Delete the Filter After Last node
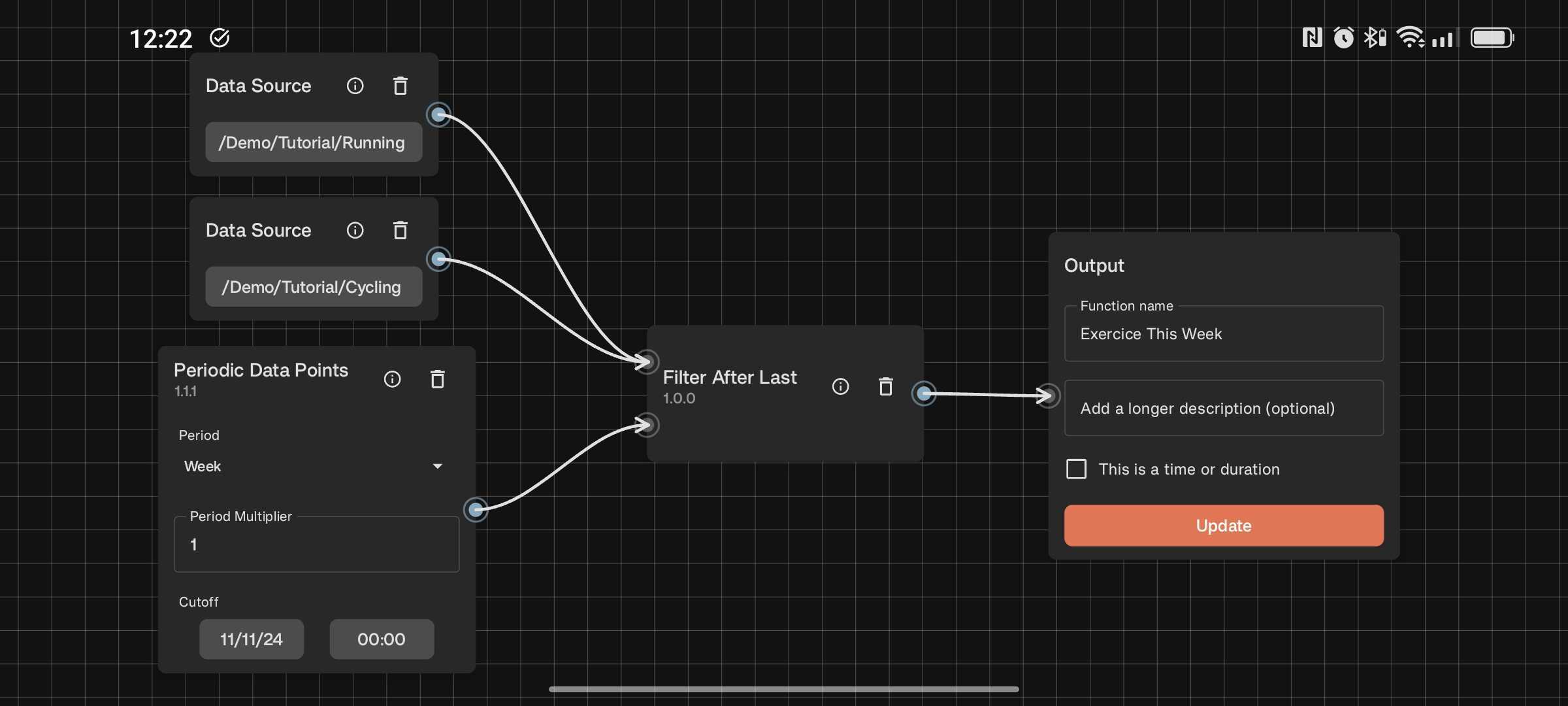1568x706 pixels. pos(885,386)
